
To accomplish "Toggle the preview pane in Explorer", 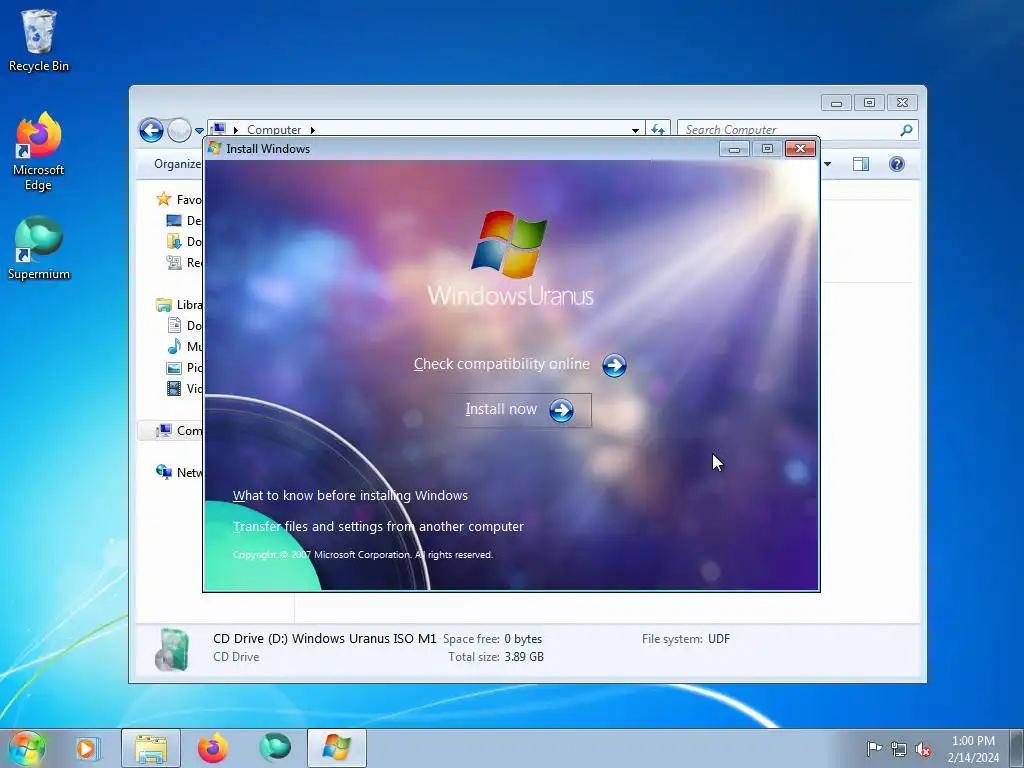I will (x=861, y=164).
